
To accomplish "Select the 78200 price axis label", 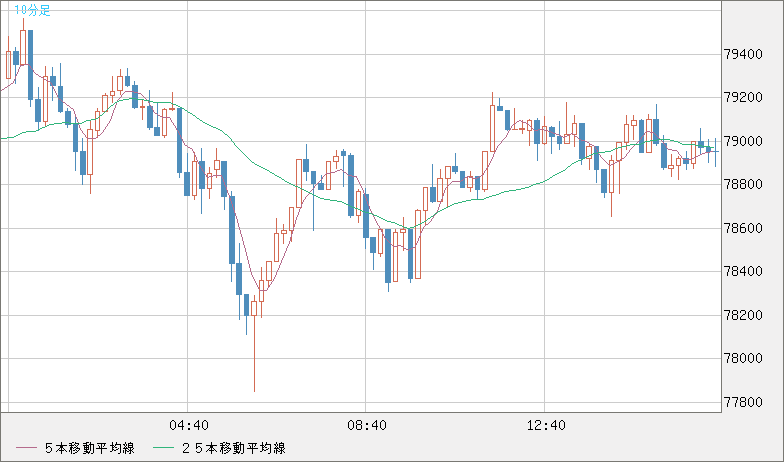I will (744, 315).
